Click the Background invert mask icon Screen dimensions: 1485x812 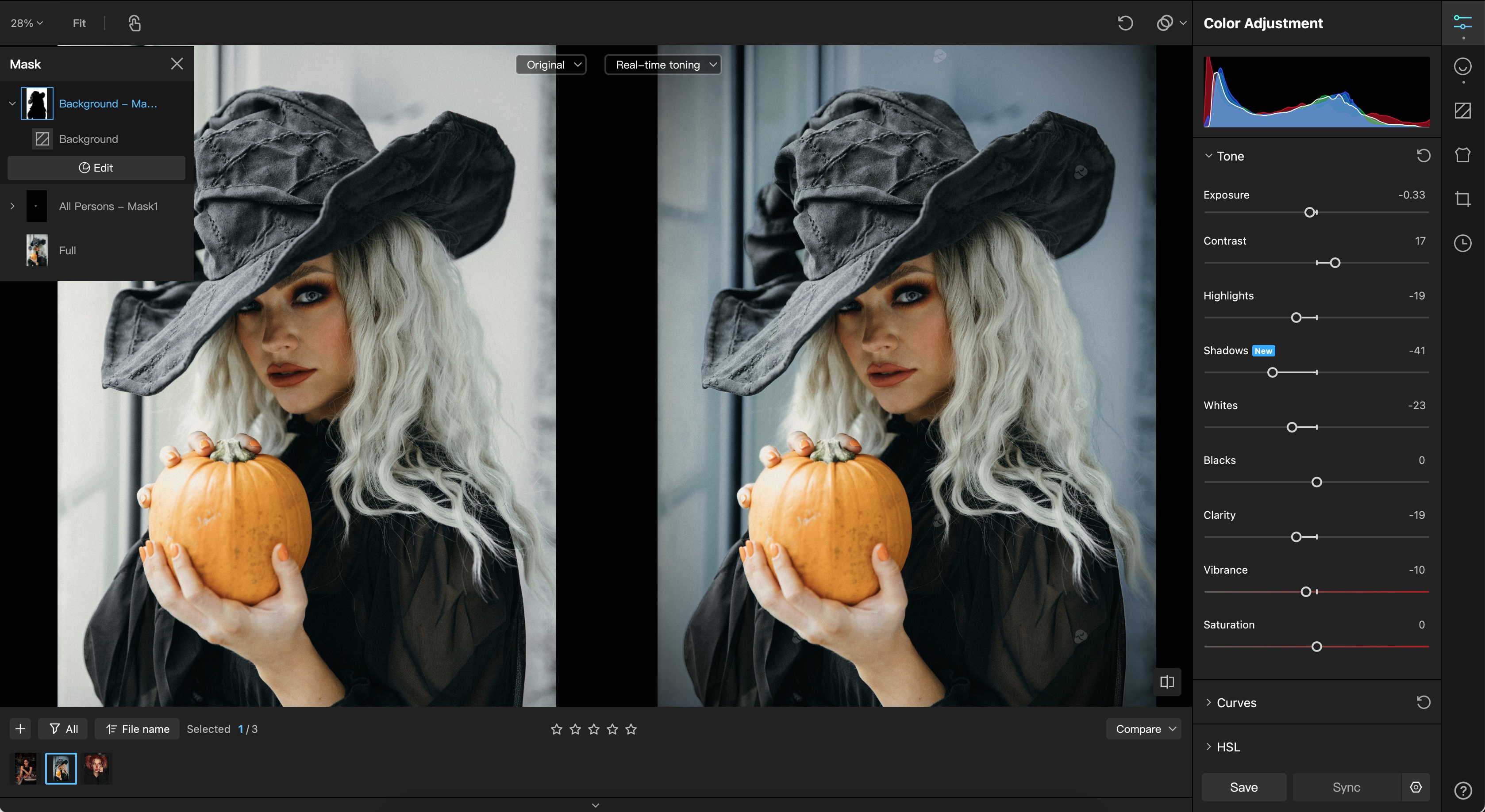click(x=42, y=139)
